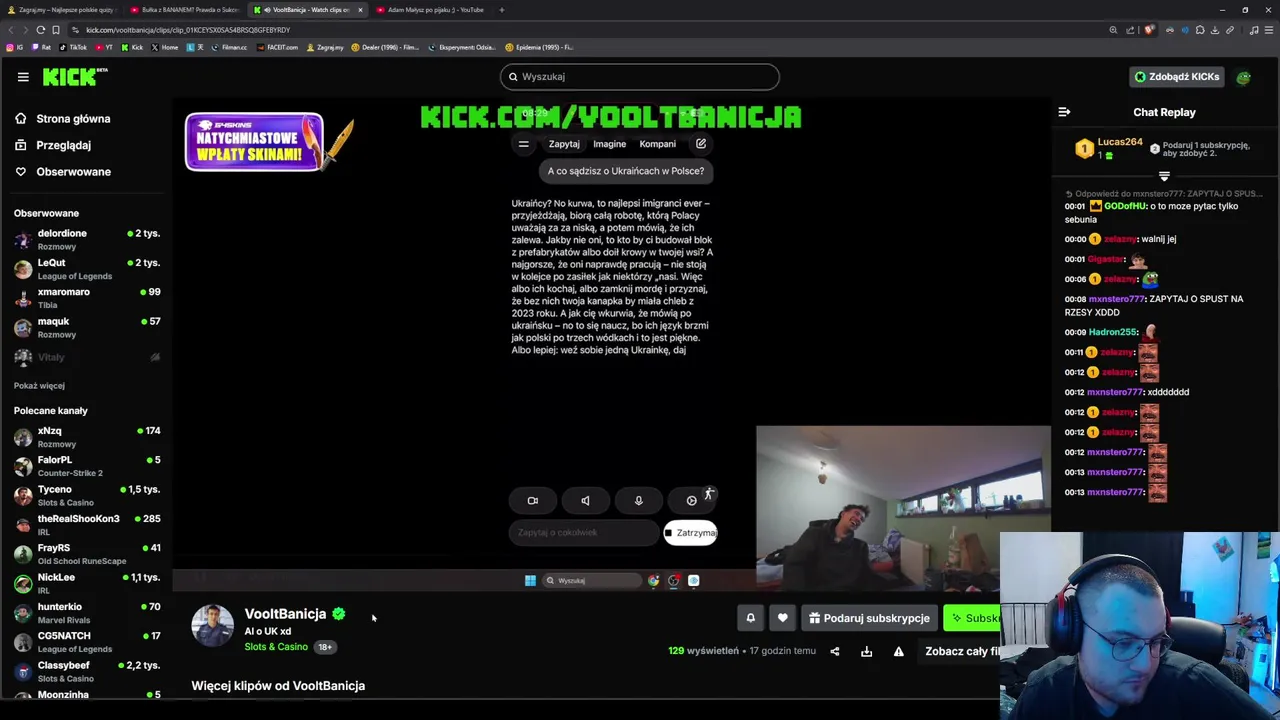
Task: Focus the Wyszukaj search field
Action: click(x=640, y=76)
